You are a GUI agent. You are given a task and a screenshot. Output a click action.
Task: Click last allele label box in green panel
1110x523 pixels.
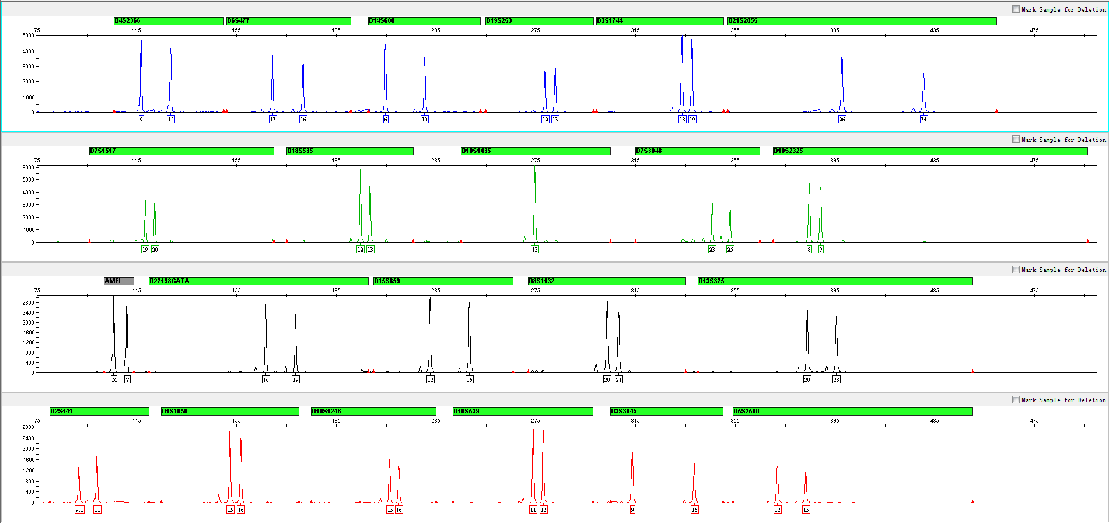[x=820, y=249]
